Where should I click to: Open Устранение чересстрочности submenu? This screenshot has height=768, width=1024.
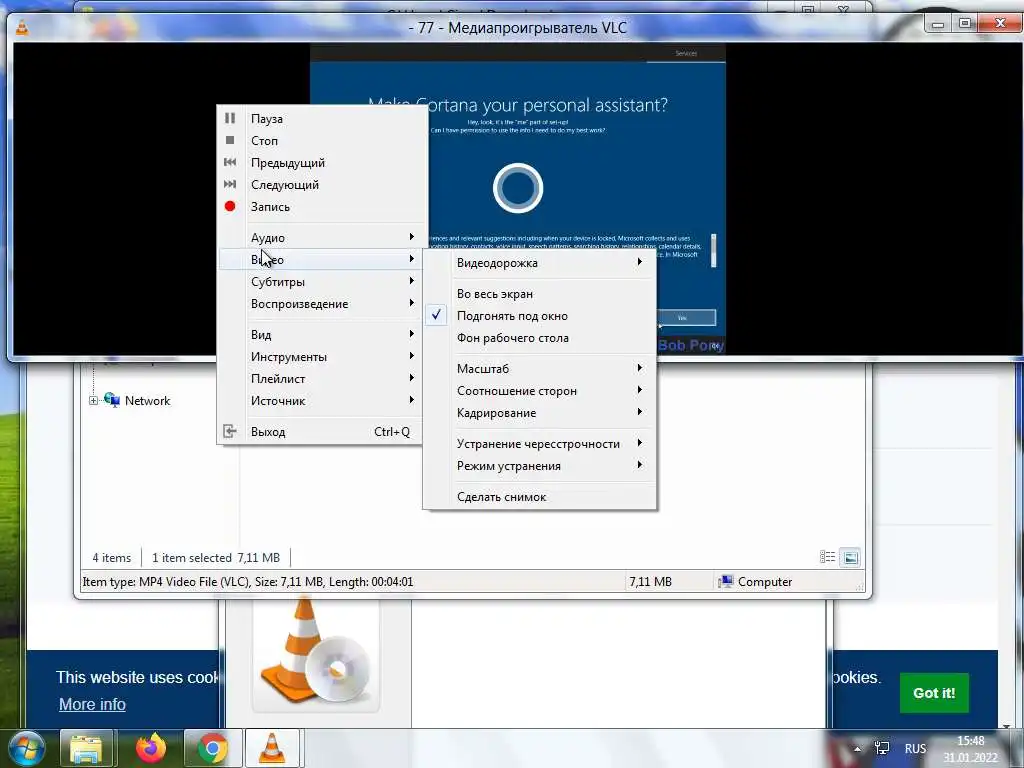540,443
